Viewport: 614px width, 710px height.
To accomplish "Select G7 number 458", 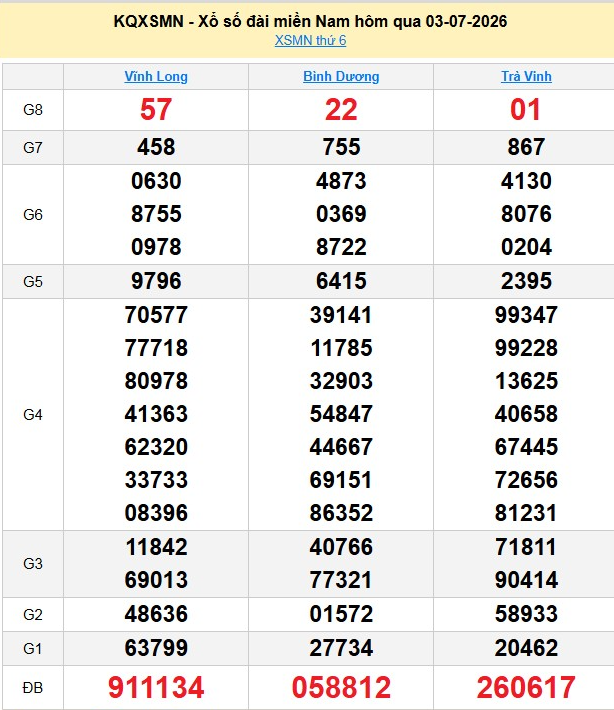I will point(156,147).
